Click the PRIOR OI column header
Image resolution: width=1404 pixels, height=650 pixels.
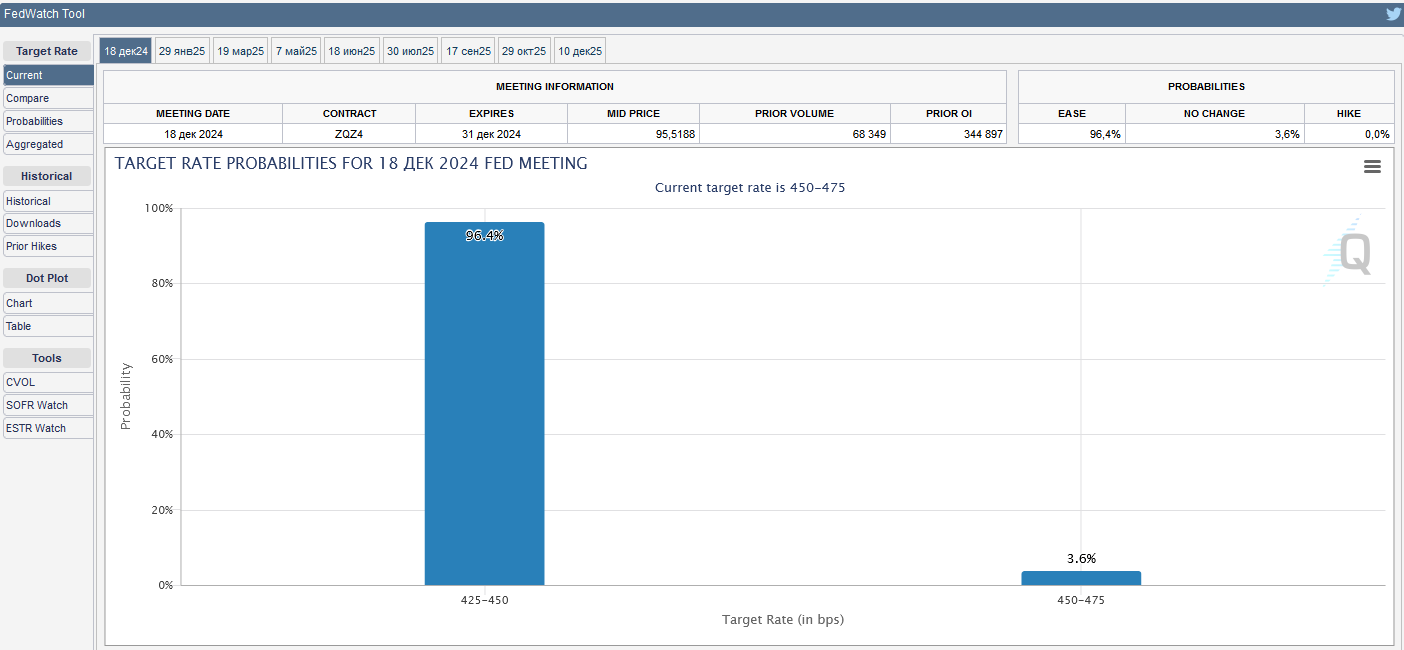[x=949, y=113]
